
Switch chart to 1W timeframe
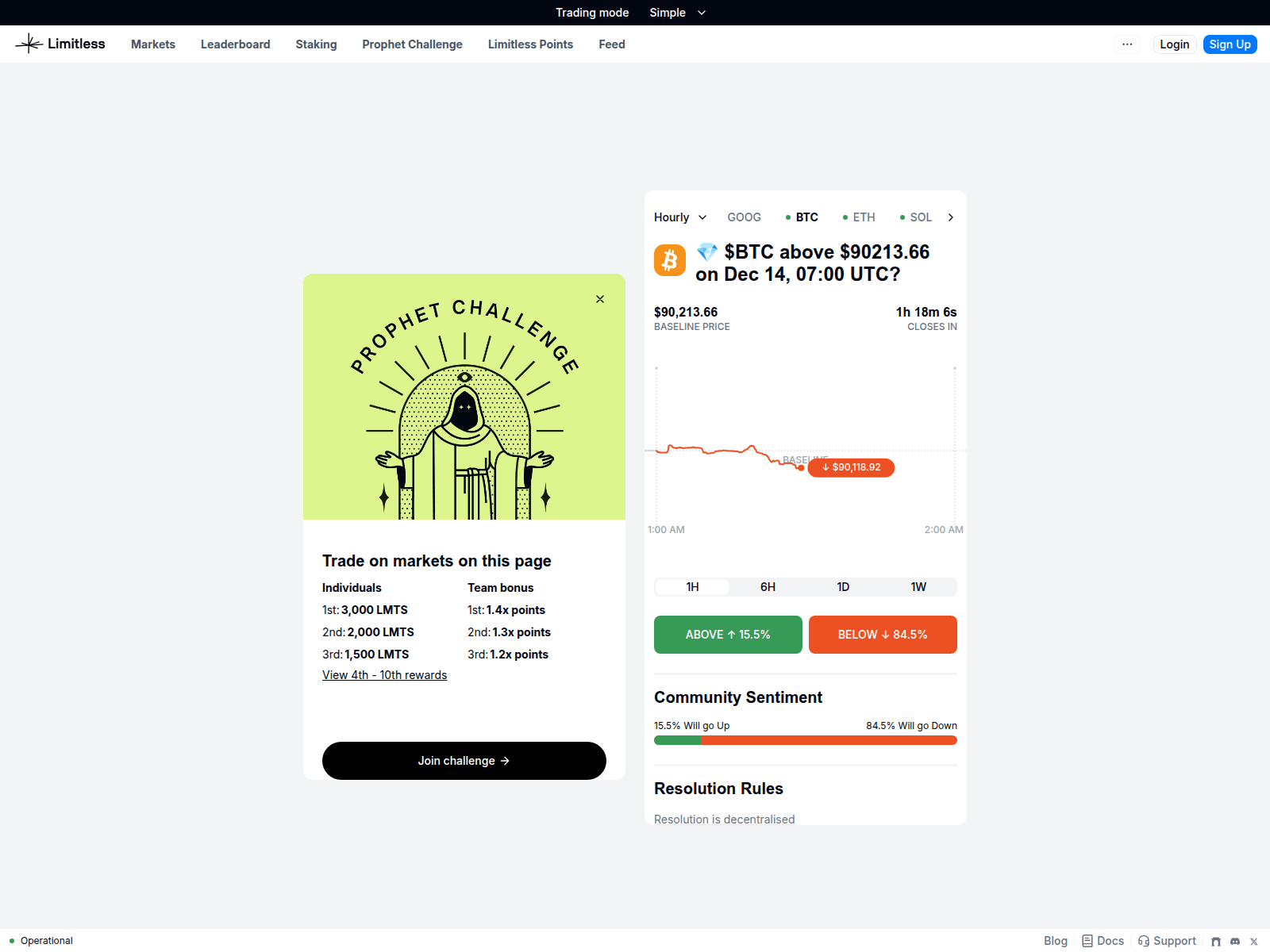tap(918, 587)
